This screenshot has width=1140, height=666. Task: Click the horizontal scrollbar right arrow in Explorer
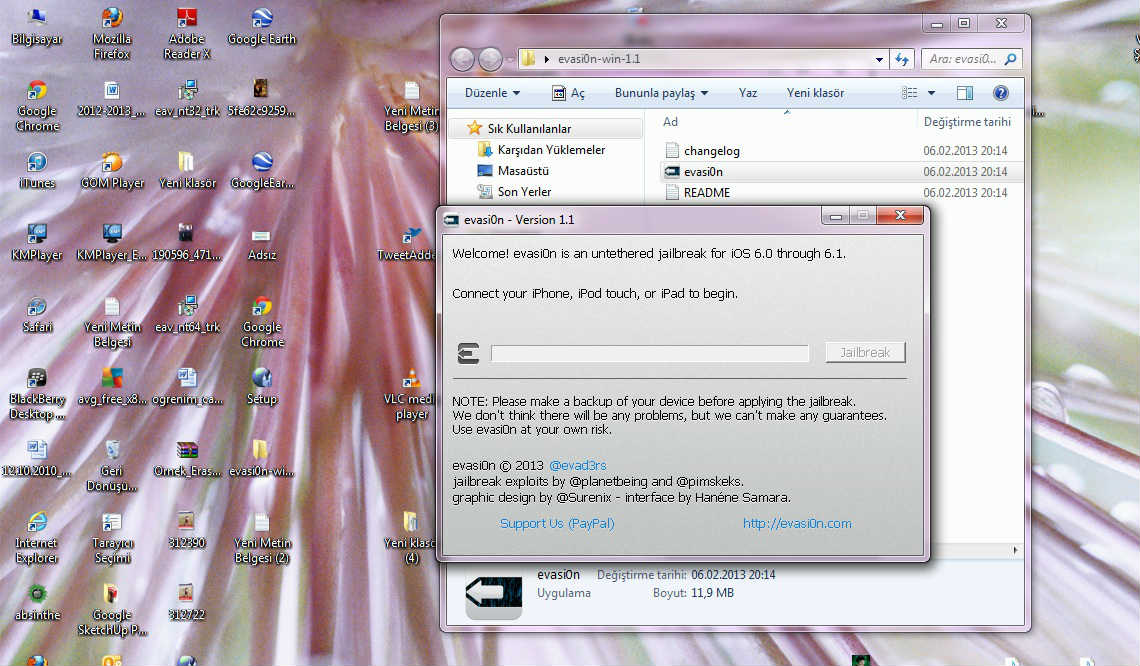pos(1015,550)
